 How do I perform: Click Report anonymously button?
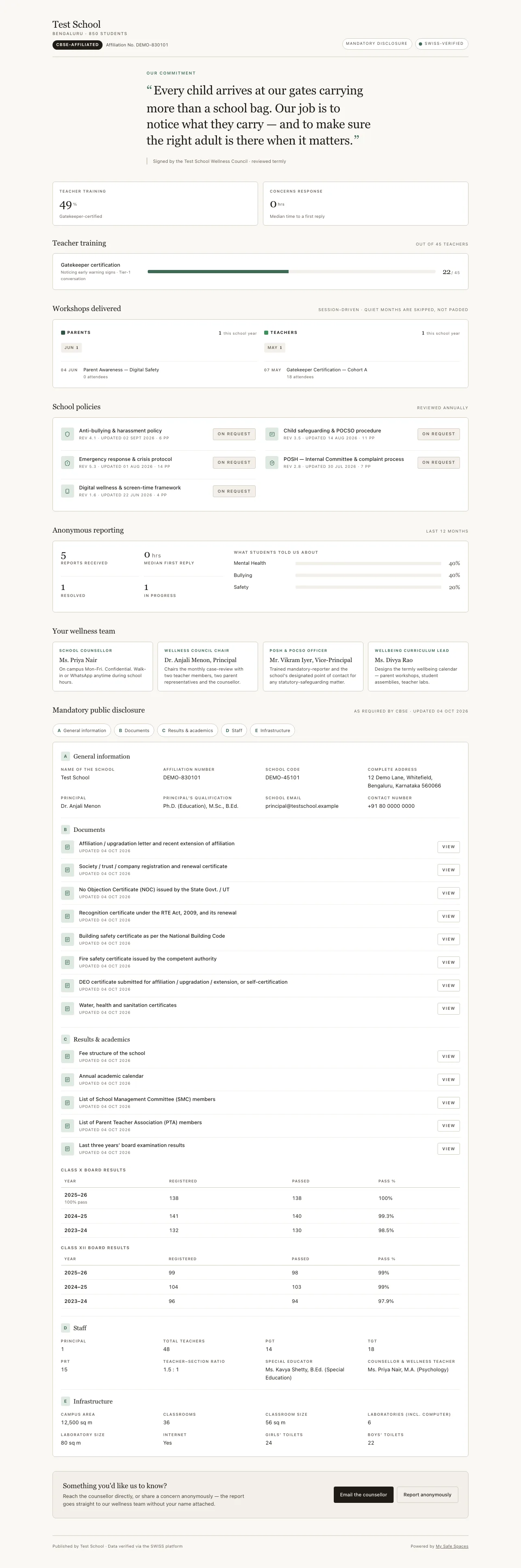427,1494
